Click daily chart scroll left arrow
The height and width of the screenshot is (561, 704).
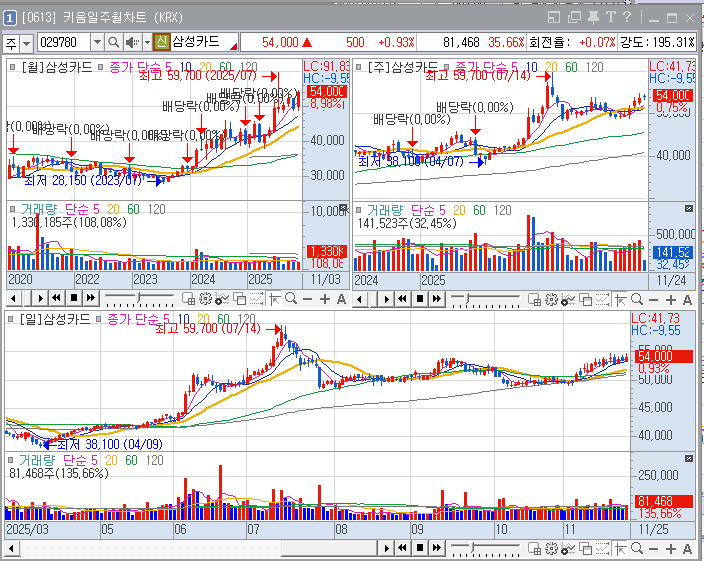coord(12,548)
